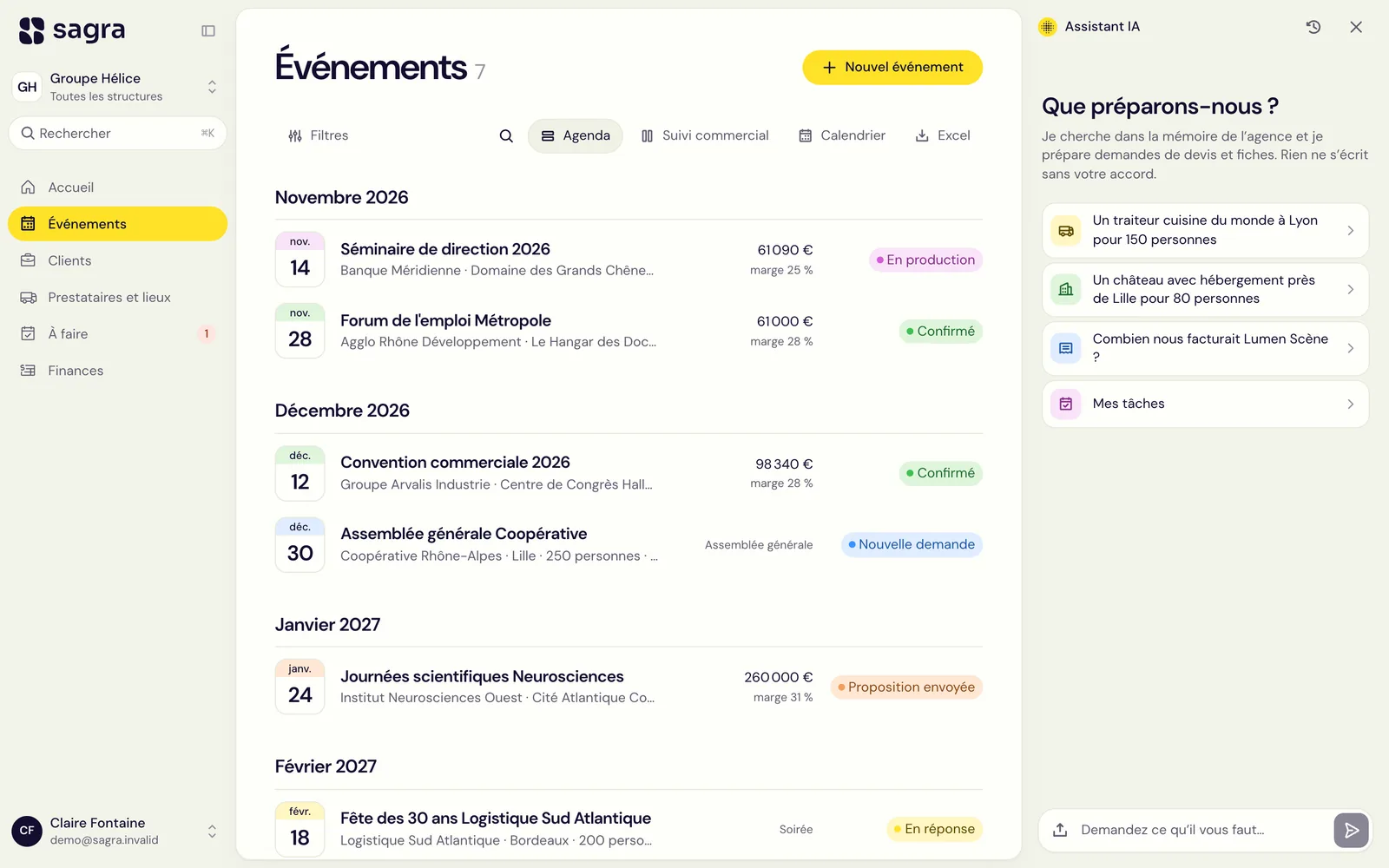The width and height of the screenshot is (1389, 868).
Task: Open Forum de l'emploi Métropole event
Action: tap(629, 331)
